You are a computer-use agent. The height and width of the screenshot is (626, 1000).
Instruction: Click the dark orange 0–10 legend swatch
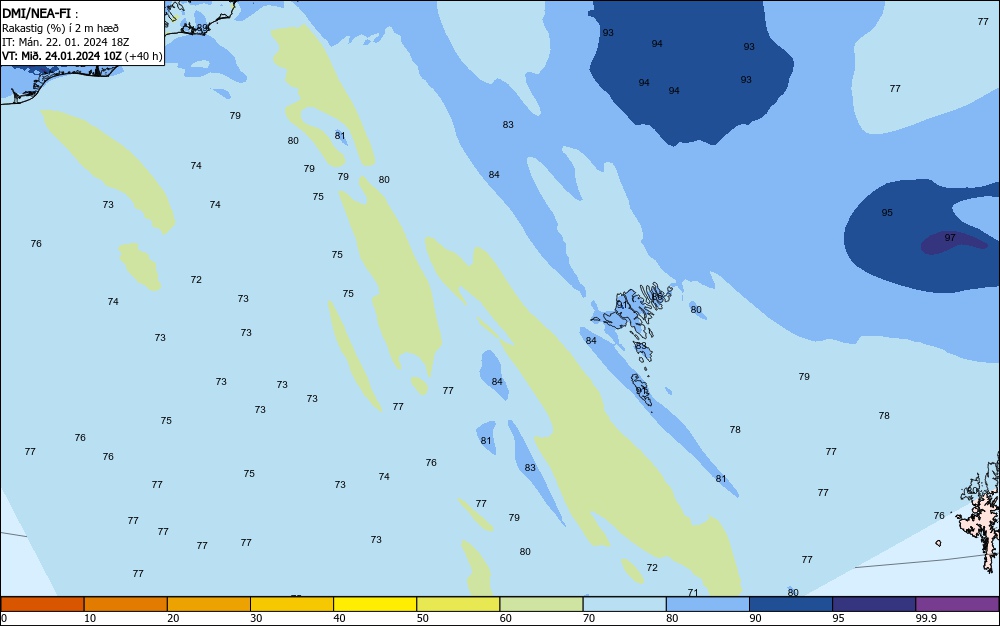[x=42, y=604]
